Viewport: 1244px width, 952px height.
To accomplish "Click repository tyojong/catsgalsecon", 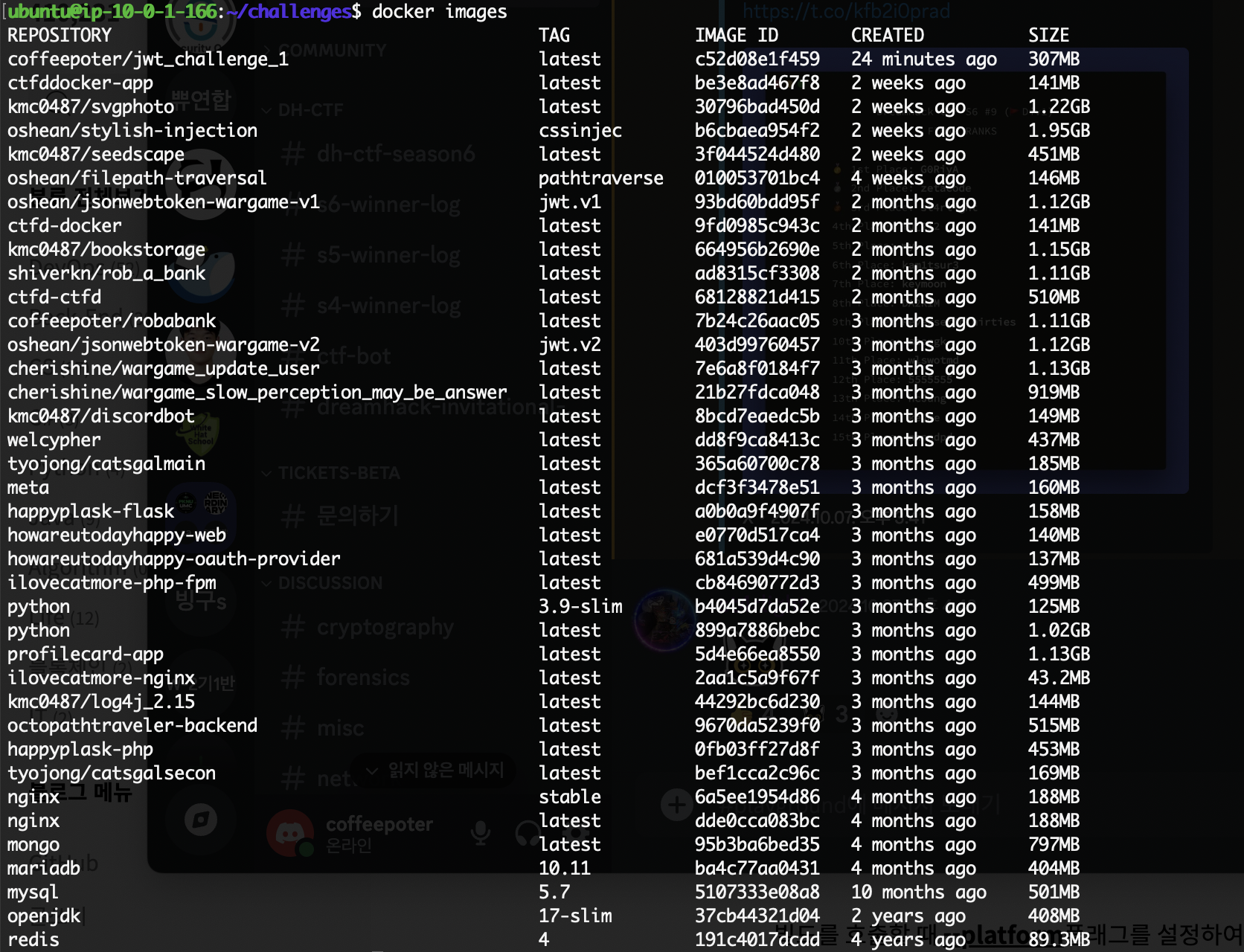I will tap(112, 773).
